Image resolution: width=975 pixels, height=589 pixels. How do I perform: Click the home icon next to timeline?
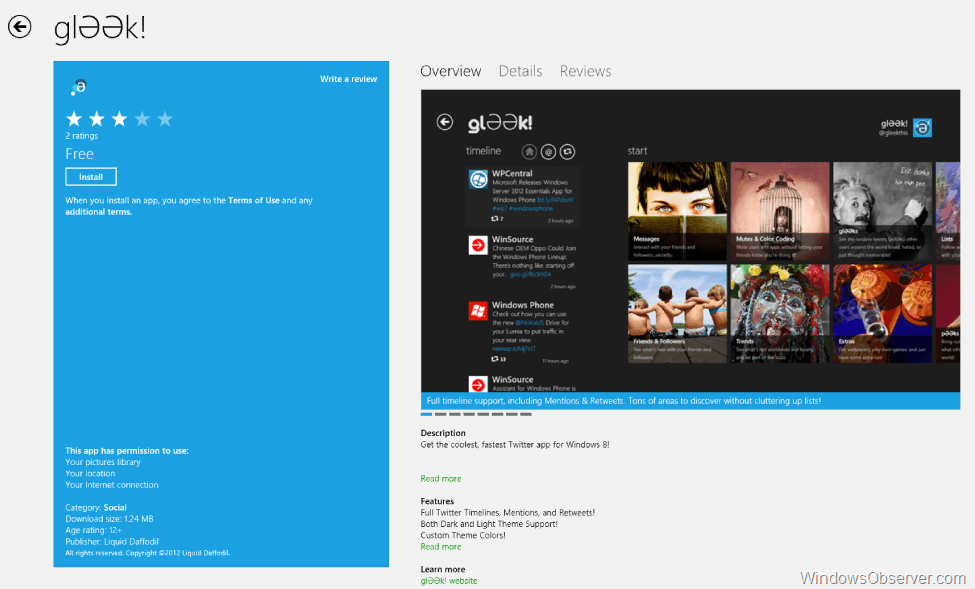[527, 151]
